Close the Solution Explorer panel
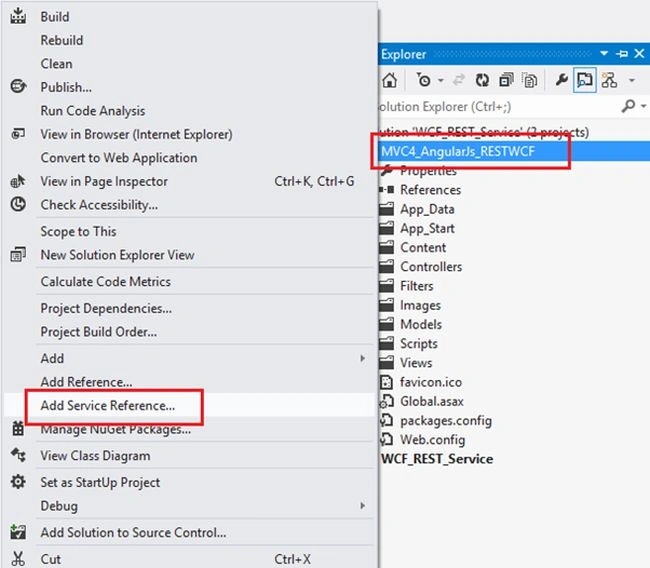Image resolution: width=650 pixels, height=568 pixels. point(640,54)
